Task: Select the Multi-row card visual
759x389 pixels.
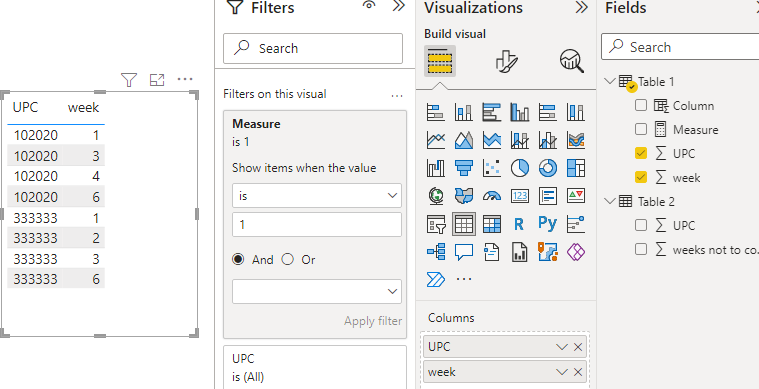Action: coord(548,196)
